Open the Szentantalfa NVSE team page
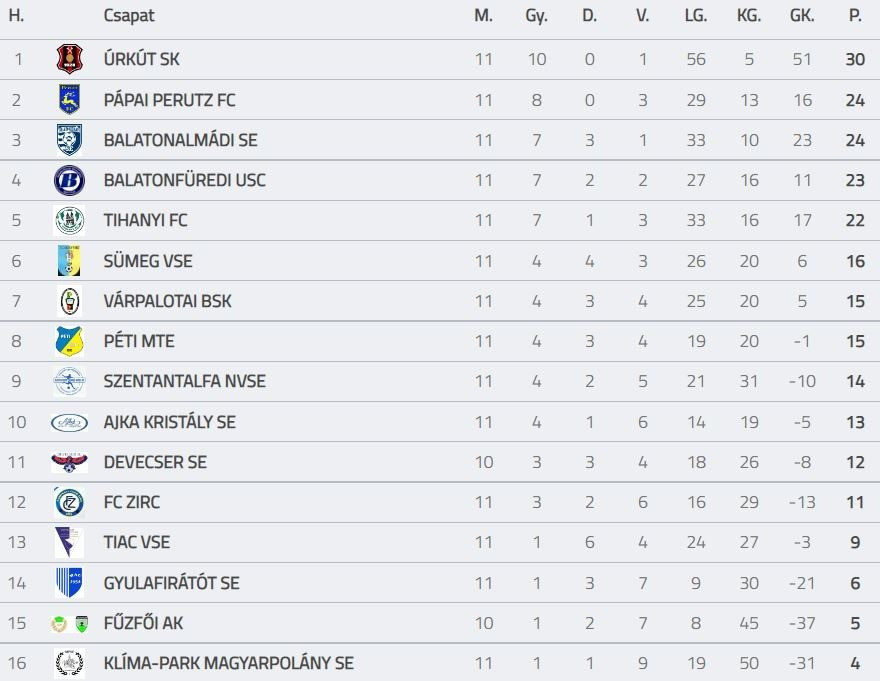Screen dimensions: 880x681 pos(184,381)
